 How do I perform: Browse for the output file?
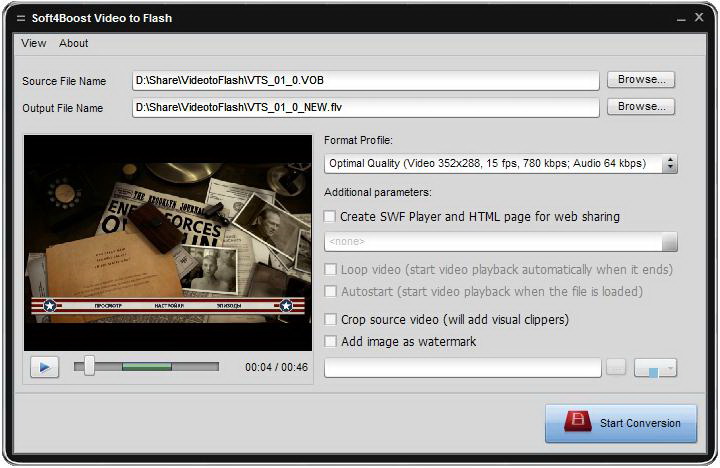[641, 107]
